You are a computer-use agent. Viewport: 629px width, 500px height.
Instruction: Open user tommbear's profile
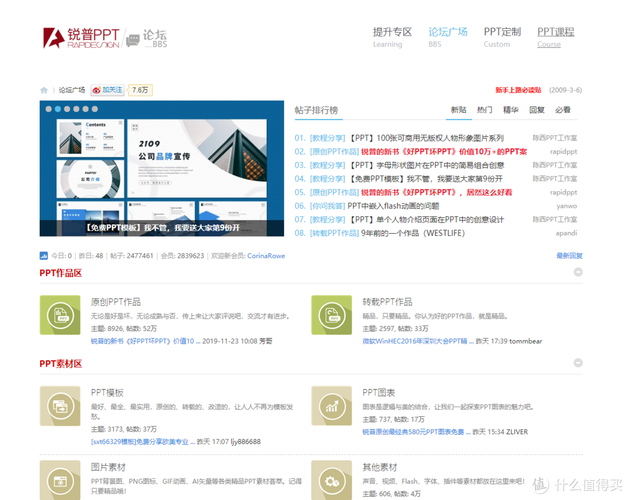525,341
